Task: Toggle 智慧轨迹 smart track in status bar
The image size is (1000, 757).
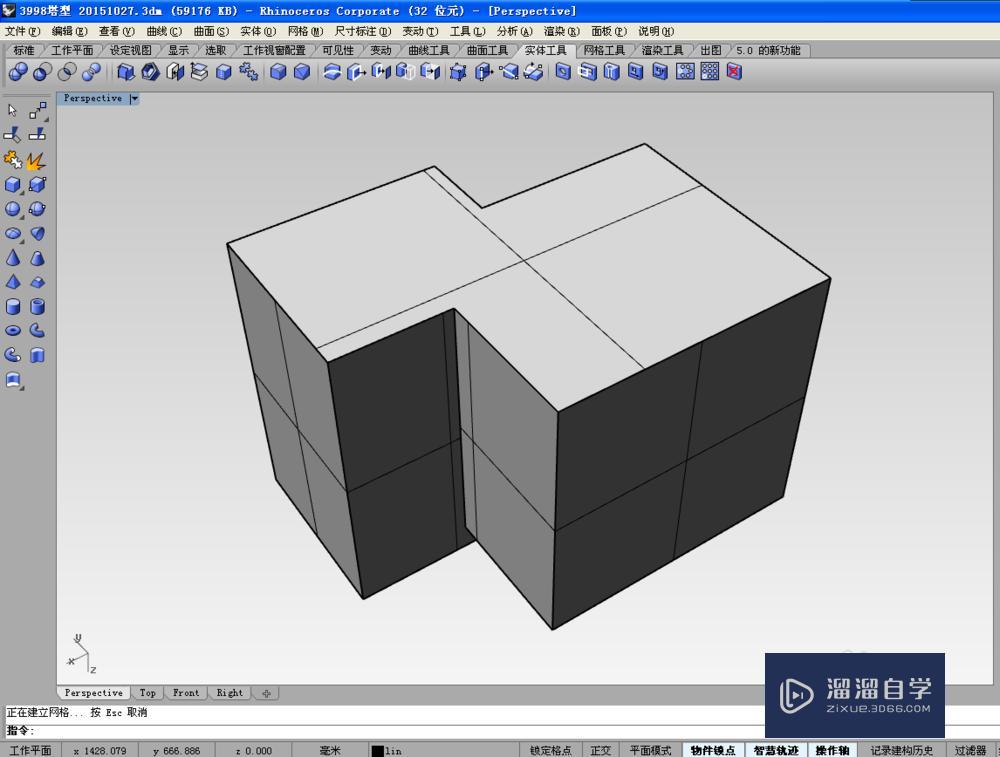Action: [776, 751]
